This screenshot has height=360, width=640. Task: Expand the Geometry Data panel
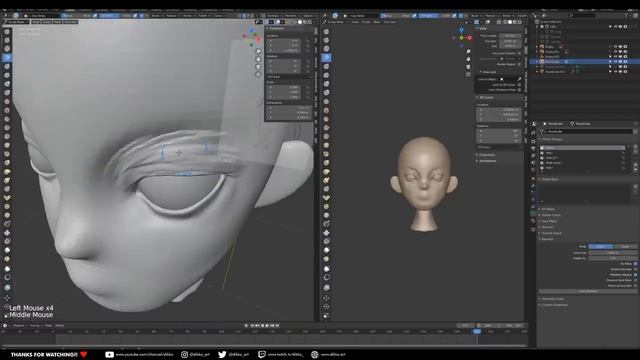[553, 299]
